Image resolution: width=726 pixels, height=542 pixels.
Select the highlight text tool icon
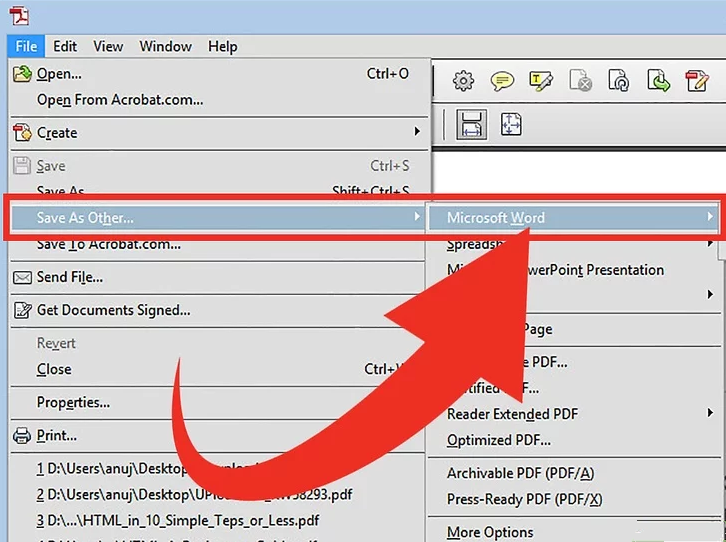click(x=541, y=81)
